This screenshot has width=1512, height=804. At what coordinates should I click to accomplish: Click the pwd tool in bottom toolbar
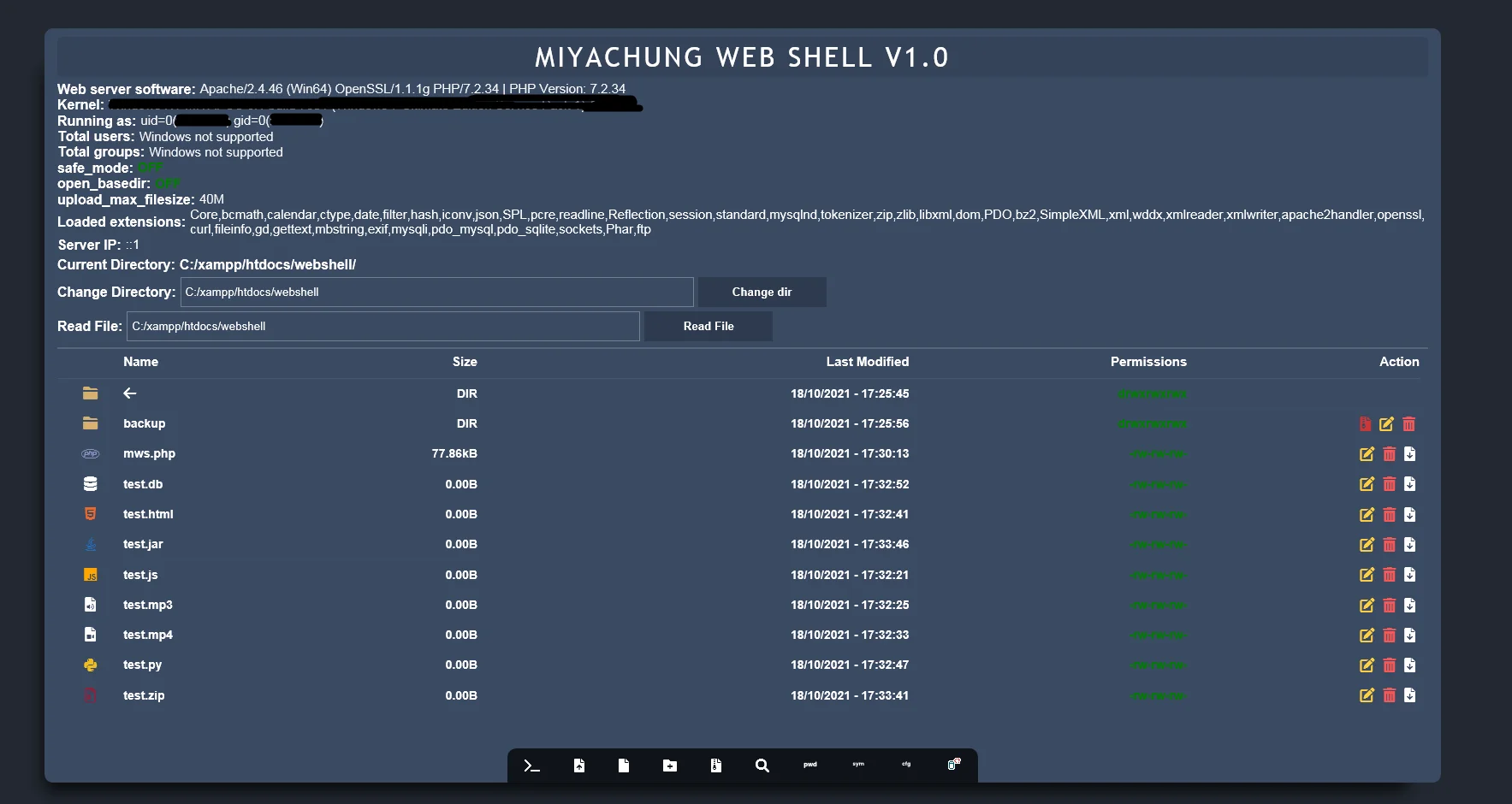809,766
